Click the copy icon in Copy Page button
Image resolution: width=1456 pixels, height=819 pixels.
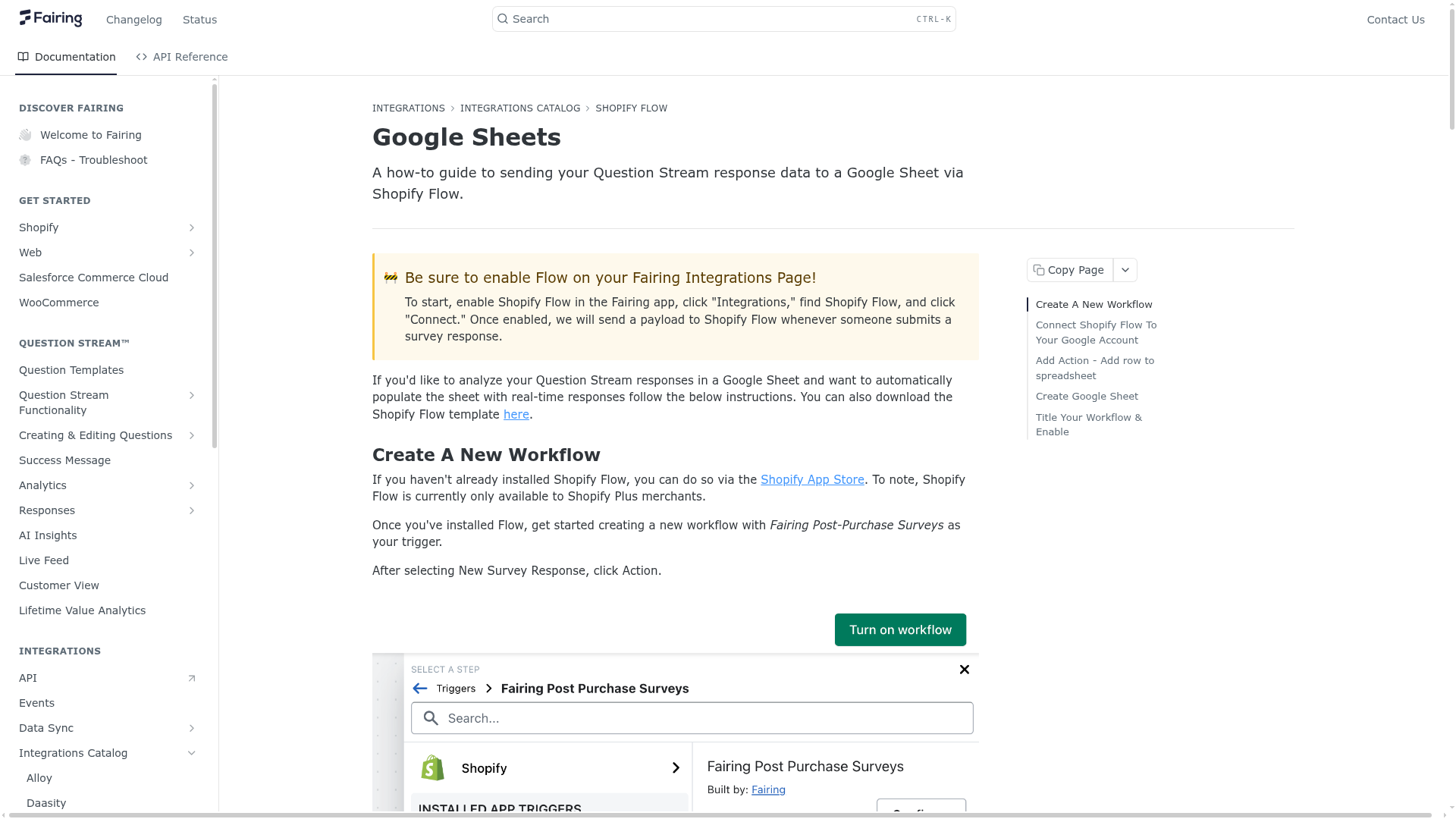pyautogui.click(x=1039, y=270)
